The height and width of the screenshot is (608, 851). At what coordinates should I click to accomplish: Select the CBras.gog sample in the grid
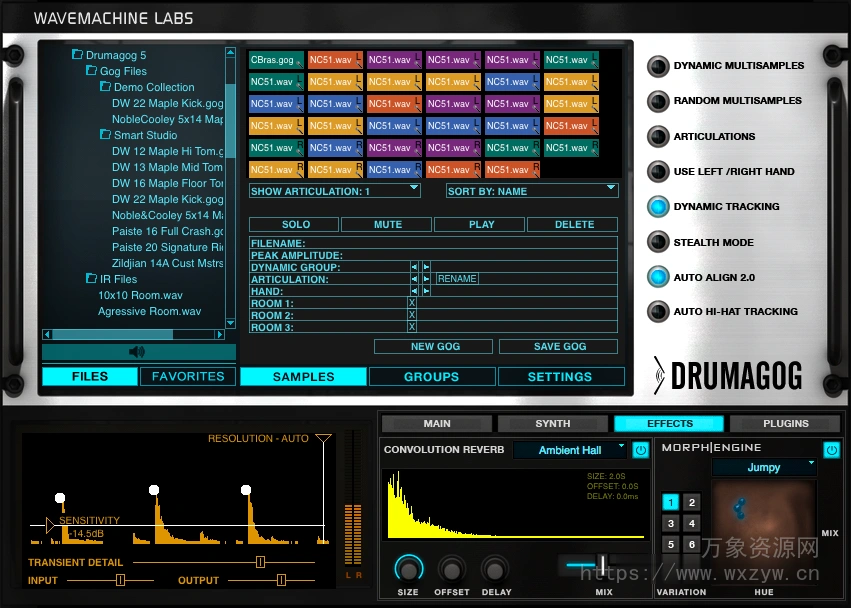(276, 60)
